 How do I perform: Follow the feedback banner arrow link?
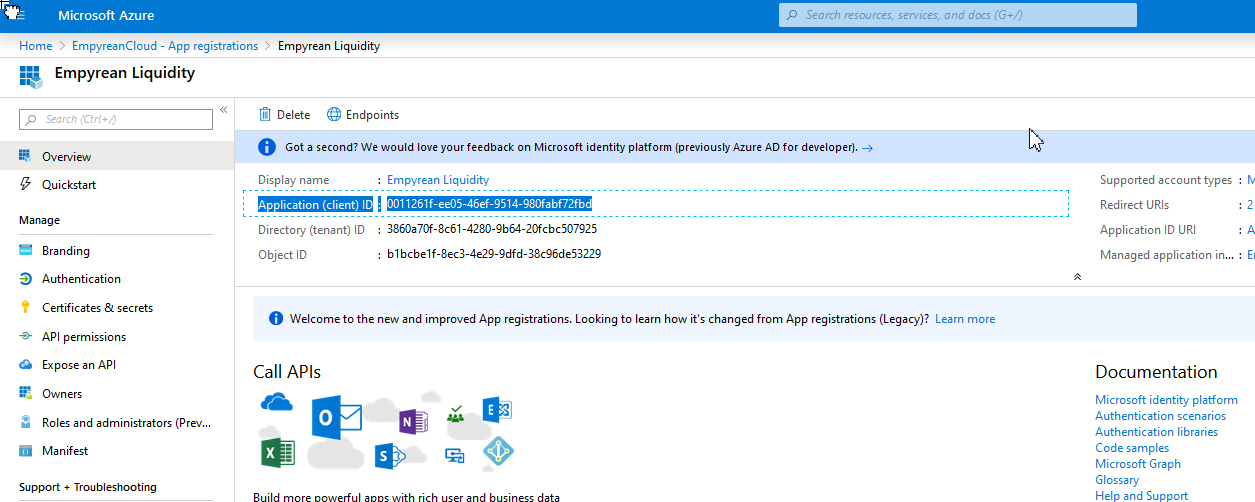click(867, 148)
